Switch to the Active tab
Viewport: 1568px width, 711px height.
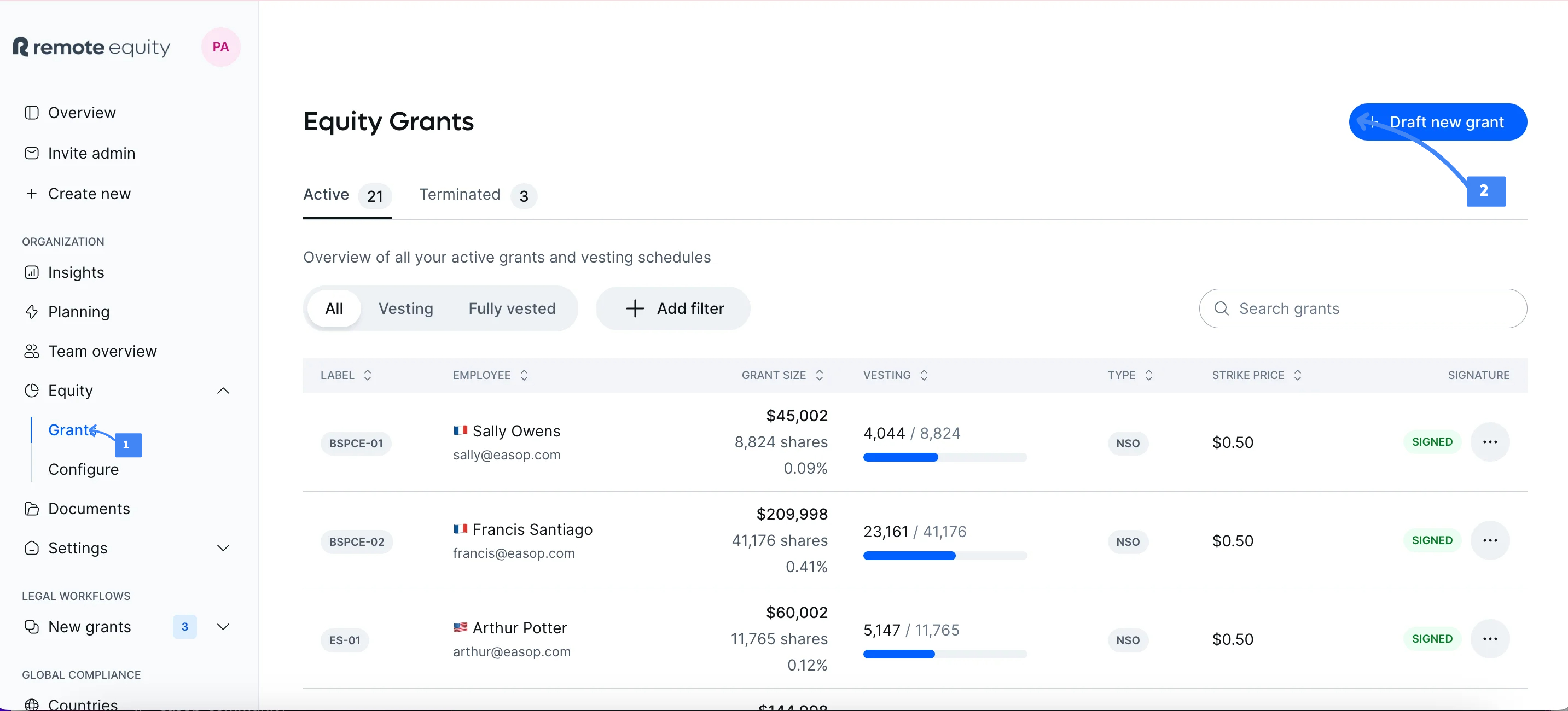(347, 195)
